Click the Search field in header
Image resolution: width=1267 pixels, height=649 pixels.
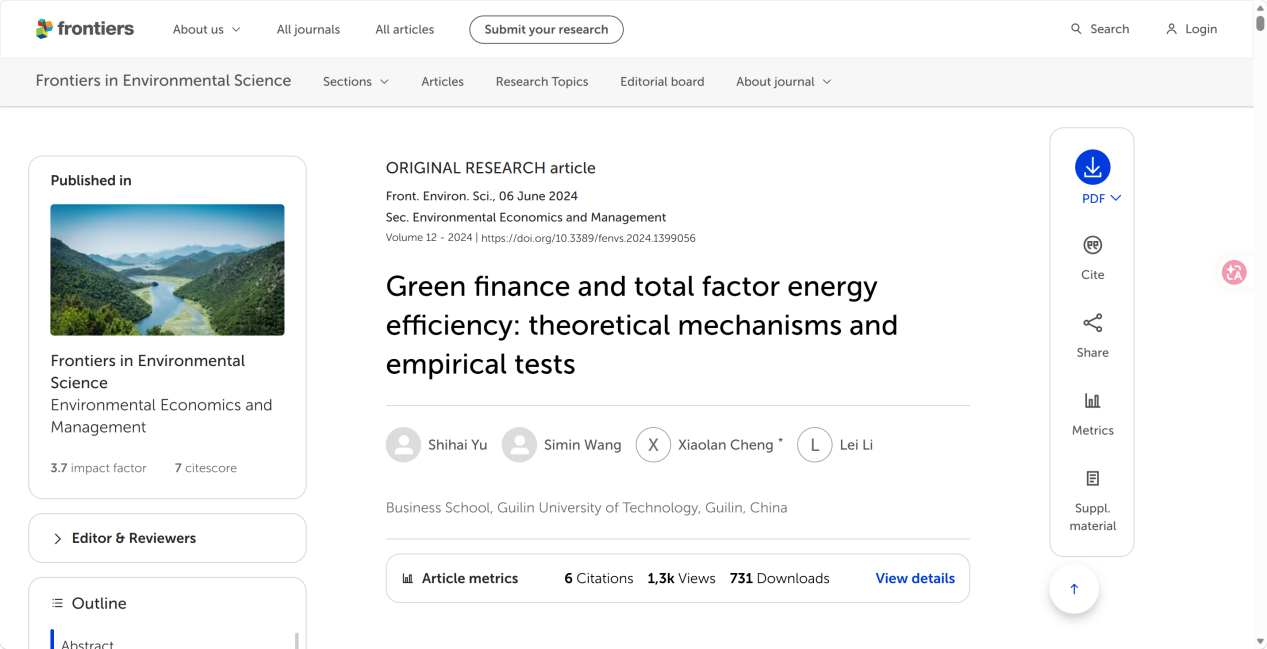[1100, 30]
